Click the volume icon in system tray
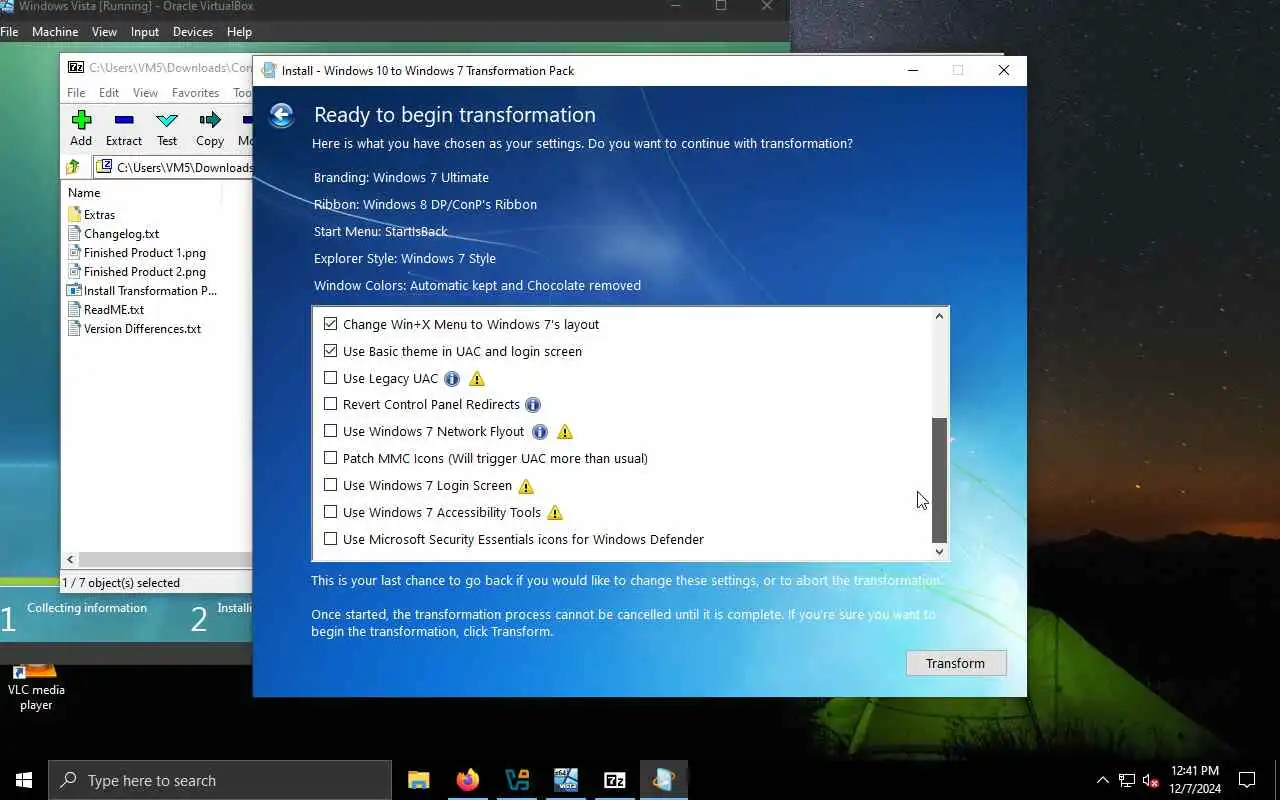 tap(1151, 780)
